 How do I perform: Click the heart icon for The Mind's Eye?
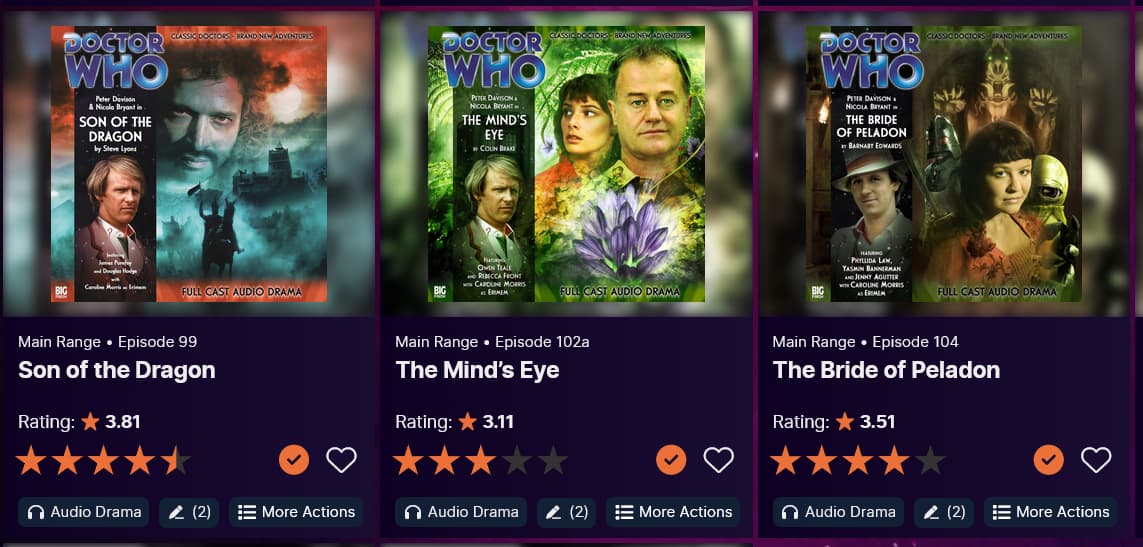pos(718,460)
